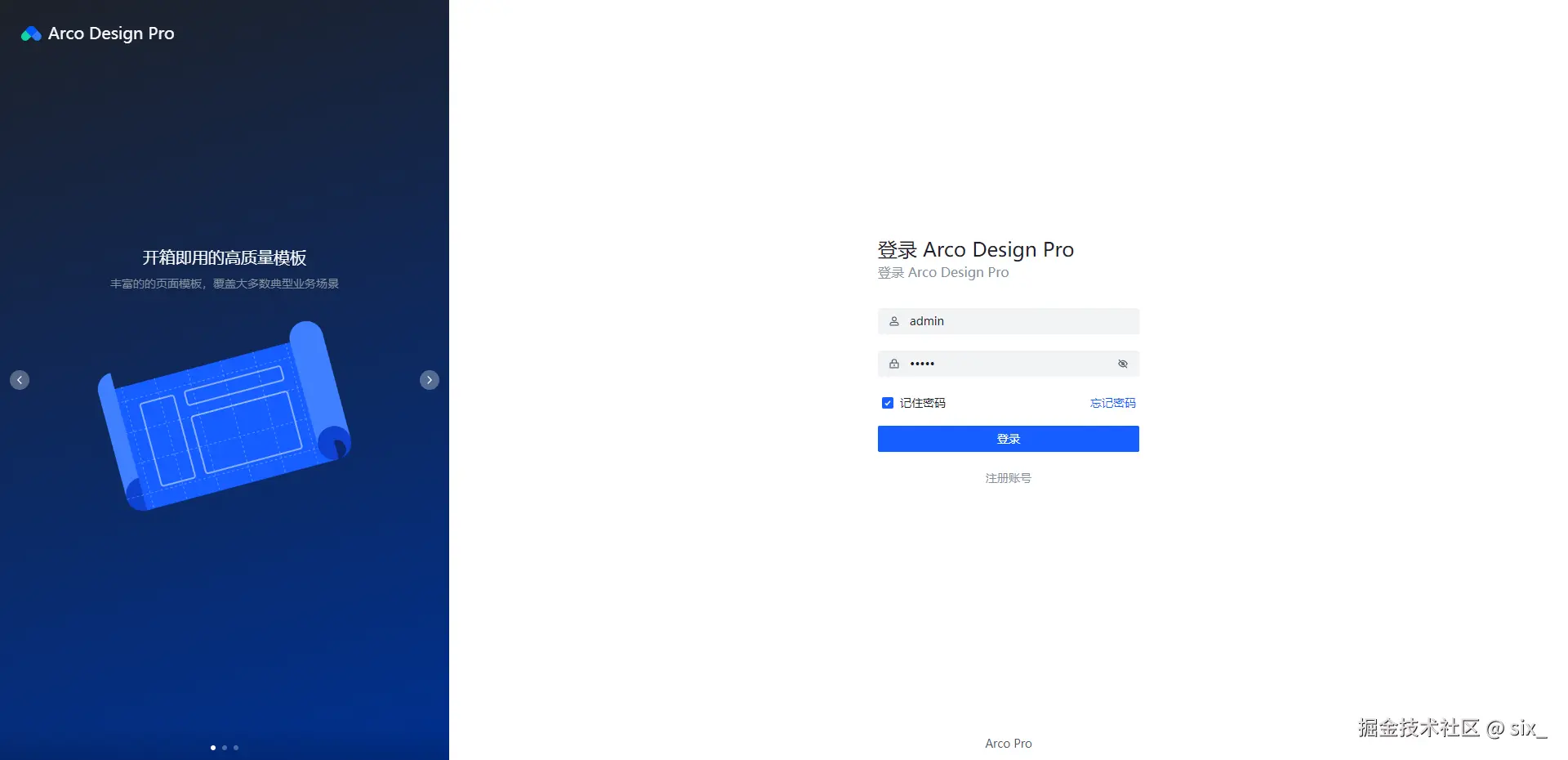Open the 忘记密码 link
This screenshot has width=1568, height=760.
(1113, 403)
